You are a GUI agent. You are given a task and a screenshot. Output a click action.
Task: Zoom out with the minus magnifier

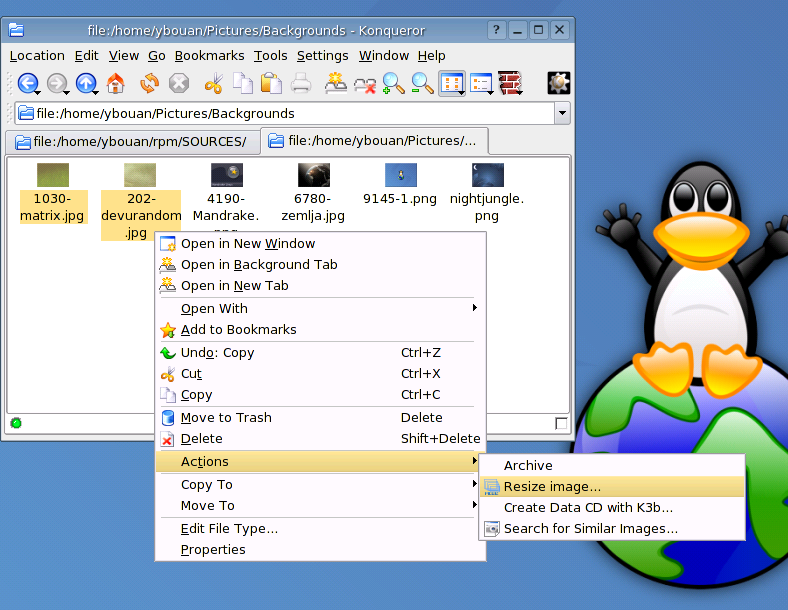422,83
